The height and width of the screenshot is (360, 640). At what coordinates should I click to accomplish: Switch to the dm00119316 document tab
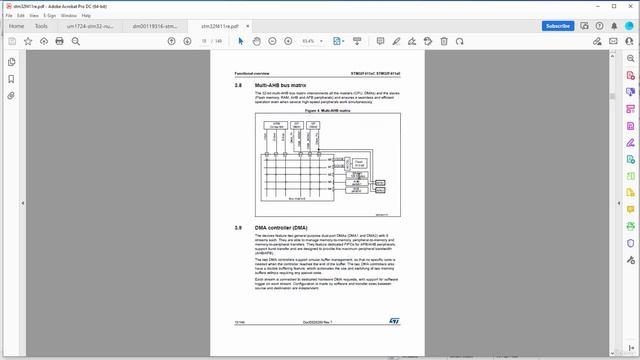click(155, 26)
